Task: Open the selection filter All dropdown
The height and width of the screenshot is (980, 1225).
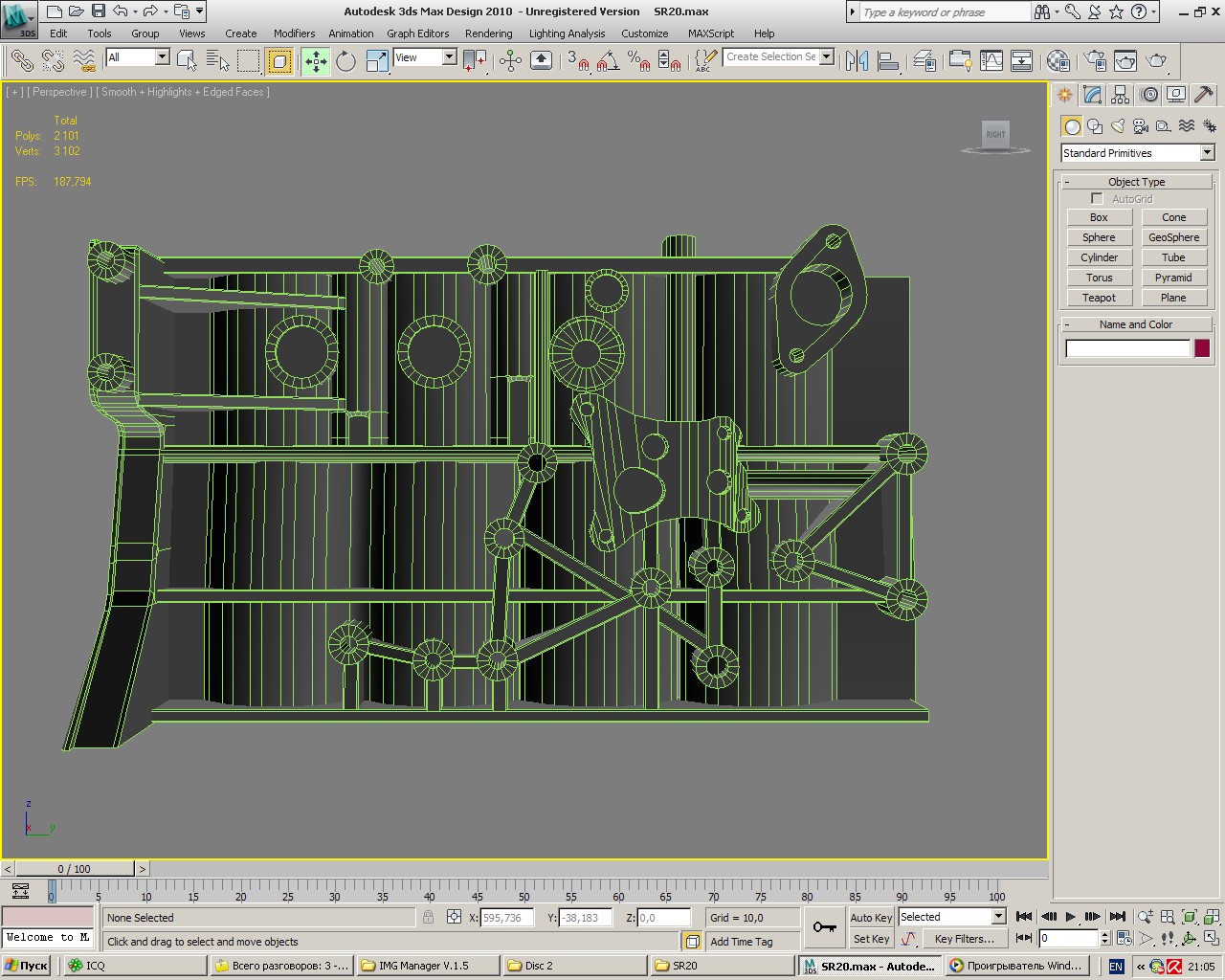Action: [162, 57]
